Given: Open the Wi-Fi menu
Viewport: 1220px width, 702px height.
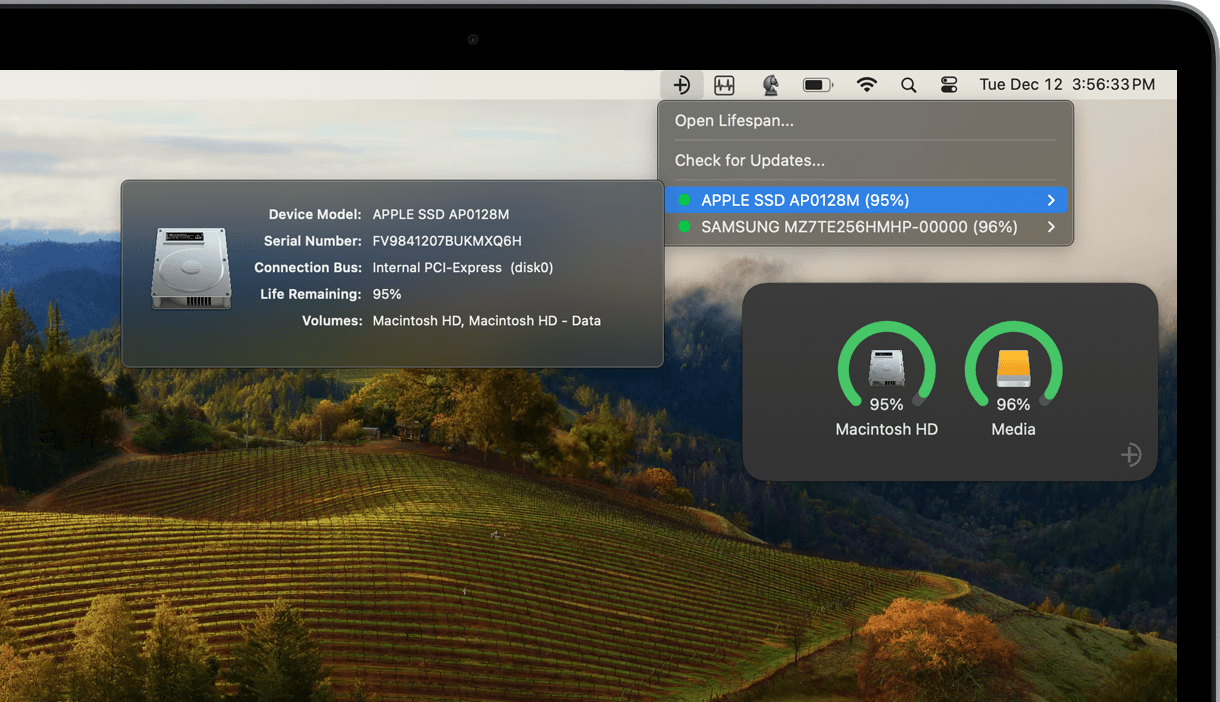Looking at the screenshot, I should click(867, 85).
